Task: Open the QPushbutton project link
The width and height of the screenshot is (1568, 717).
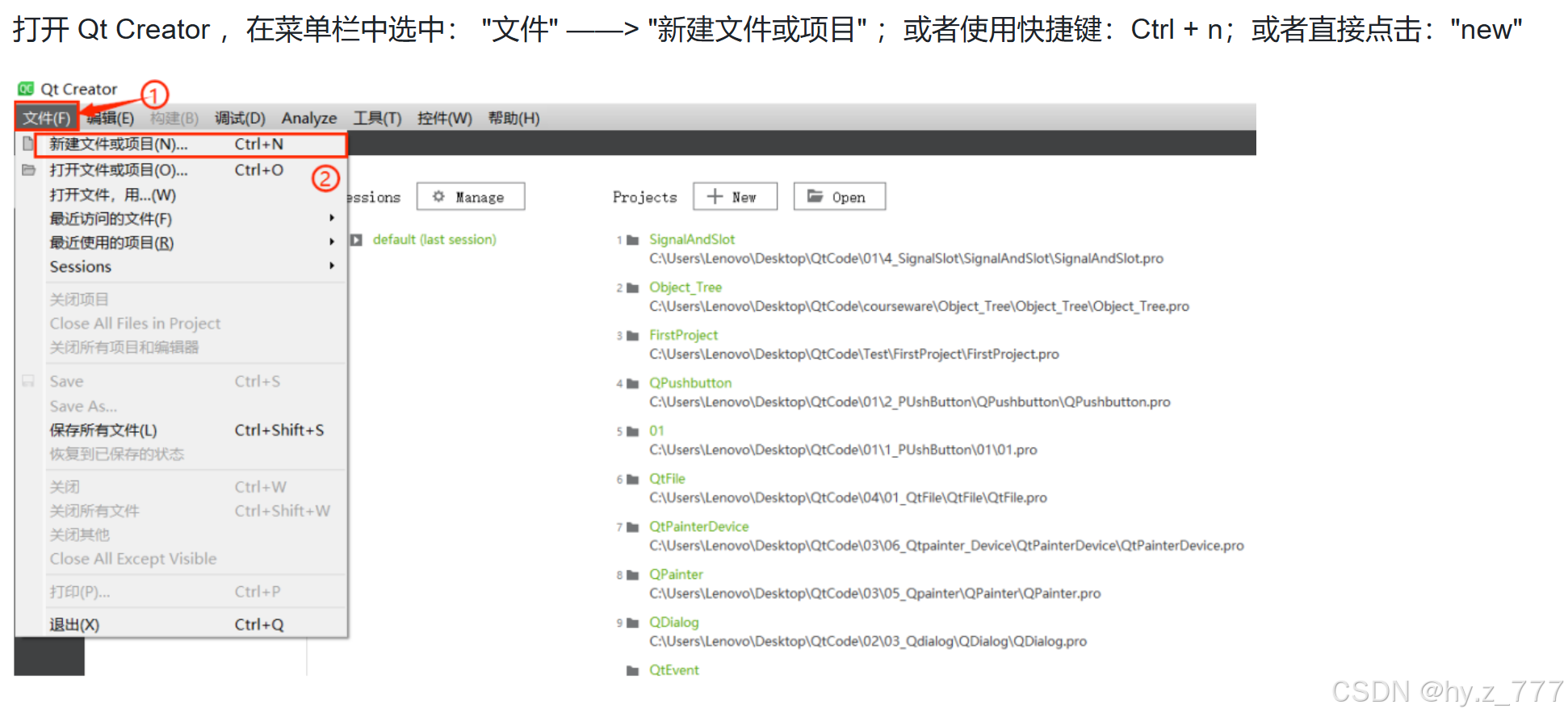Action: [690, 383]
